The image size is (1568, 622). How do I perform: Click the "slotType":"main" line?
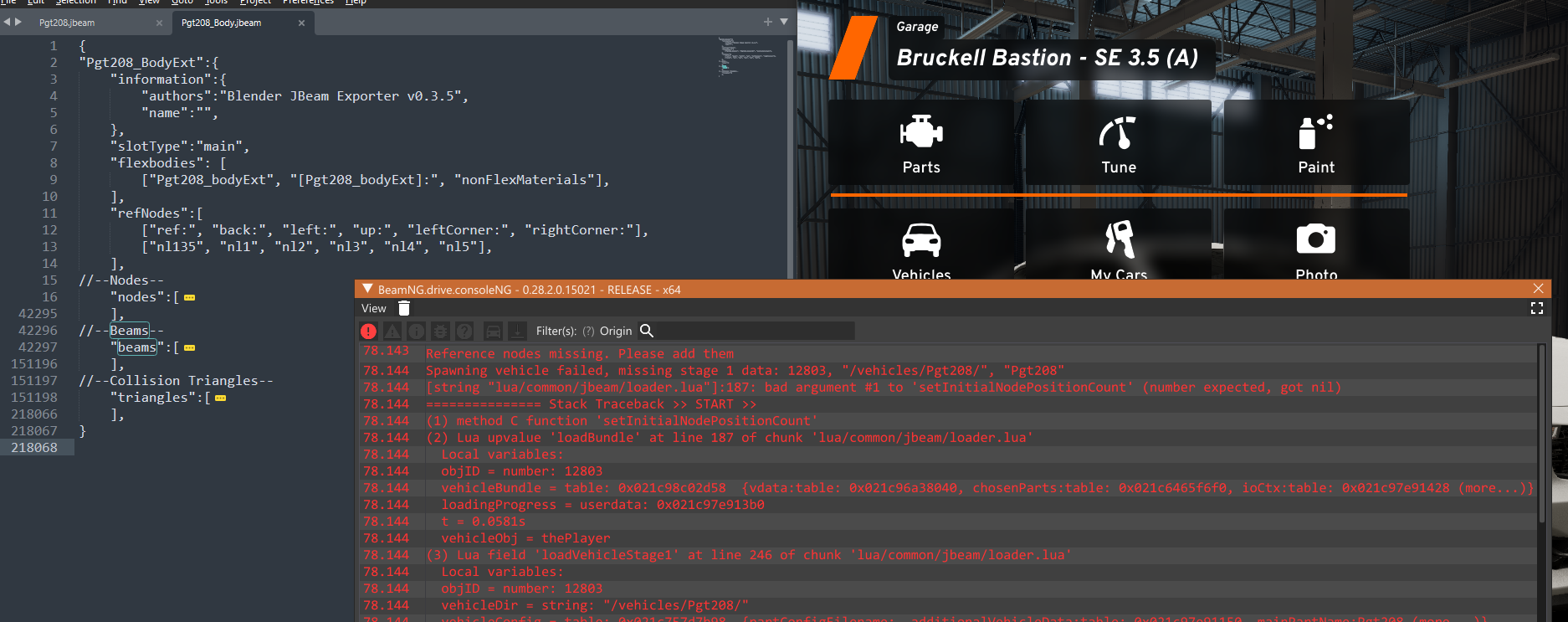180,147
